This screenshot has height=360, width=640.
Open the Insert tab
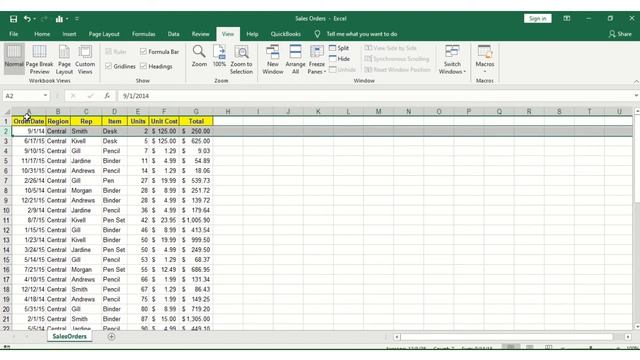click(69, 34)
